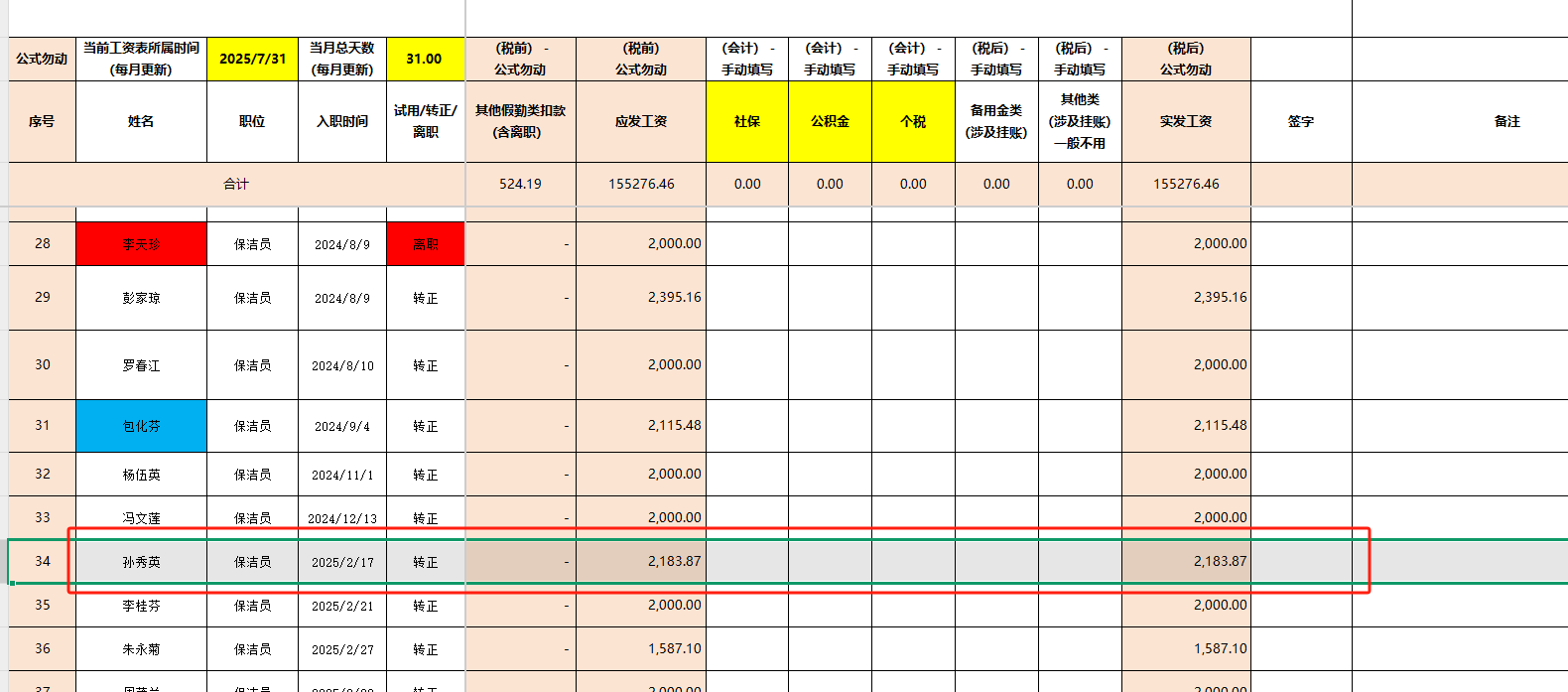
Task: Click the yellow 公积金 column header
Action: (830, 121)
